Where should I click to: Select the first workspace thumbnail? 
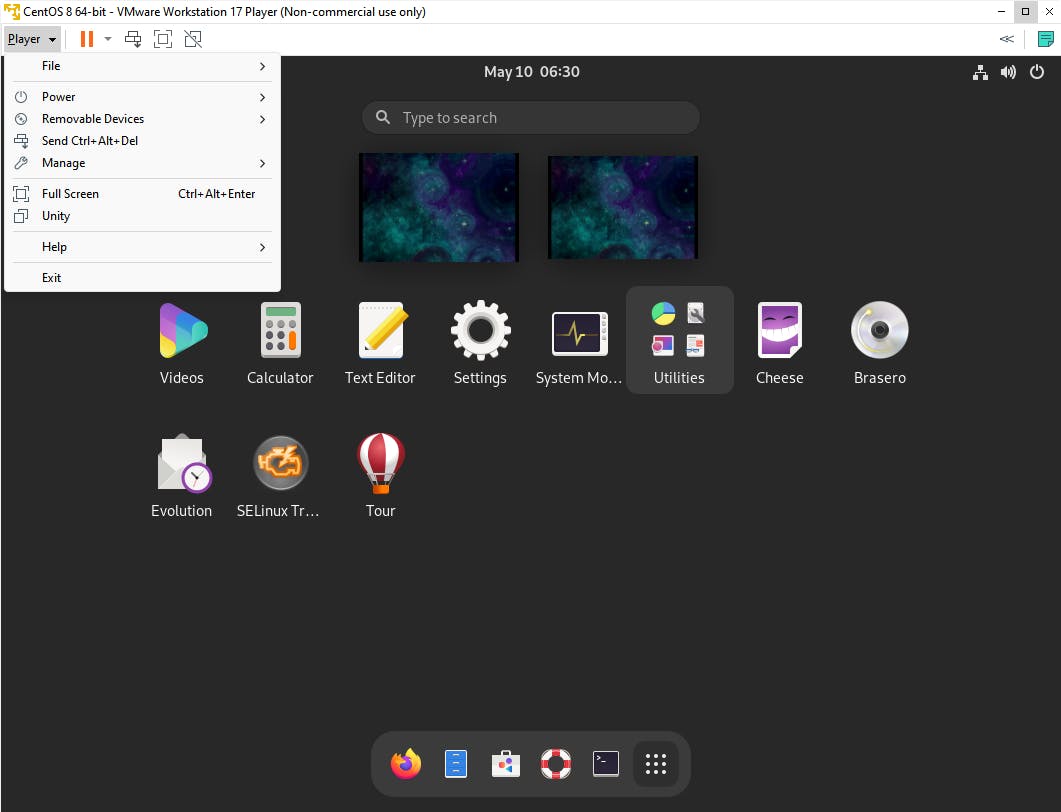[x=438, y=207]
